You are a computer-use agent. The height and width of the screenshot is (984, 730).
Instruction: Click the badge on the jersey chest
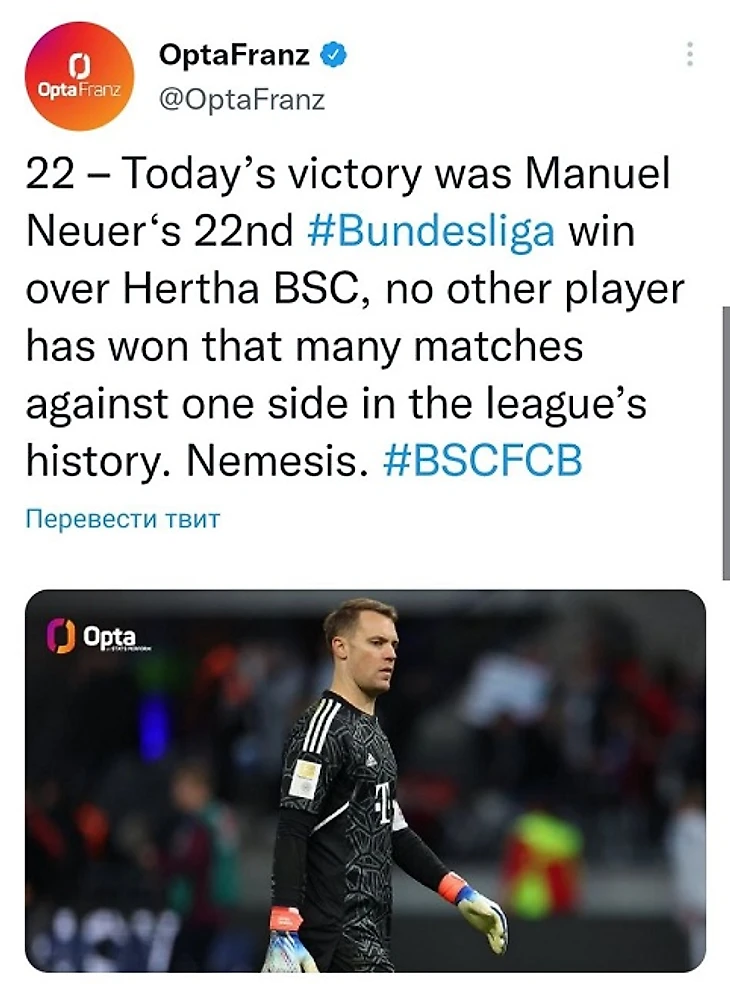[x=305, y=777]
